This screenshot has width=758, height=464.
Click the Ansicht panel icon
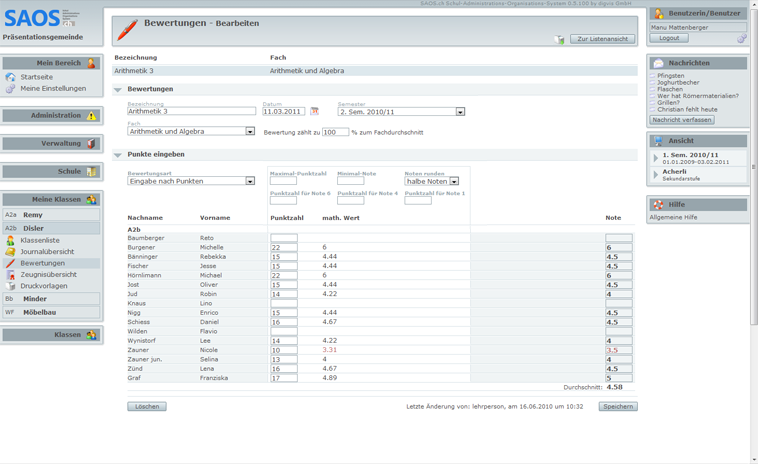click(x=658, y=141)
